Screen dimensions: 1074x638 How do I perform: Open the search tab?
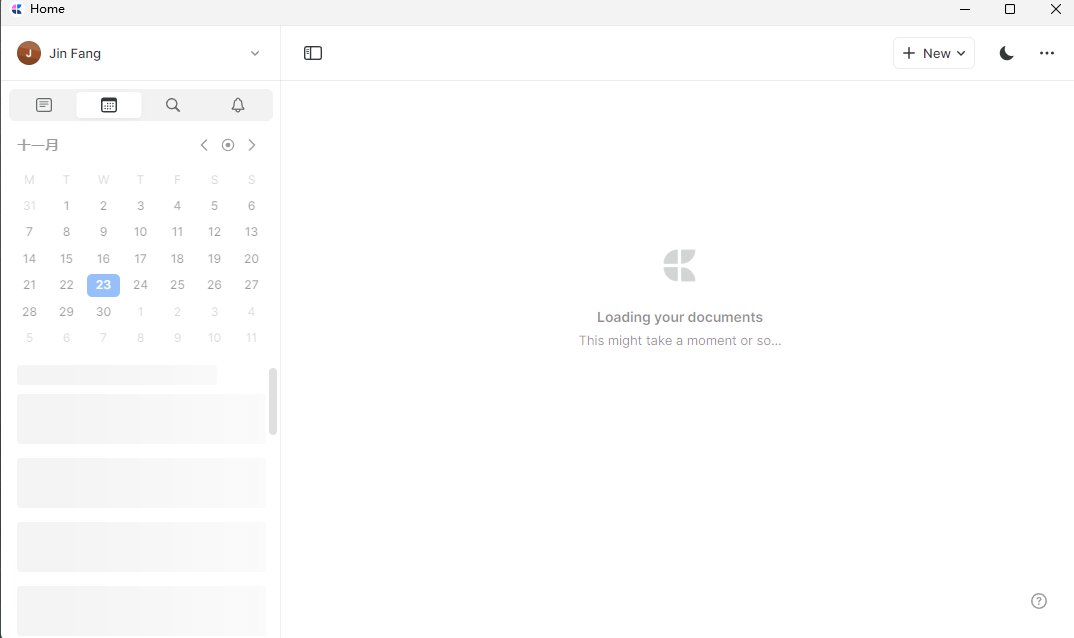pyautogui.click(x=173, y=105)
